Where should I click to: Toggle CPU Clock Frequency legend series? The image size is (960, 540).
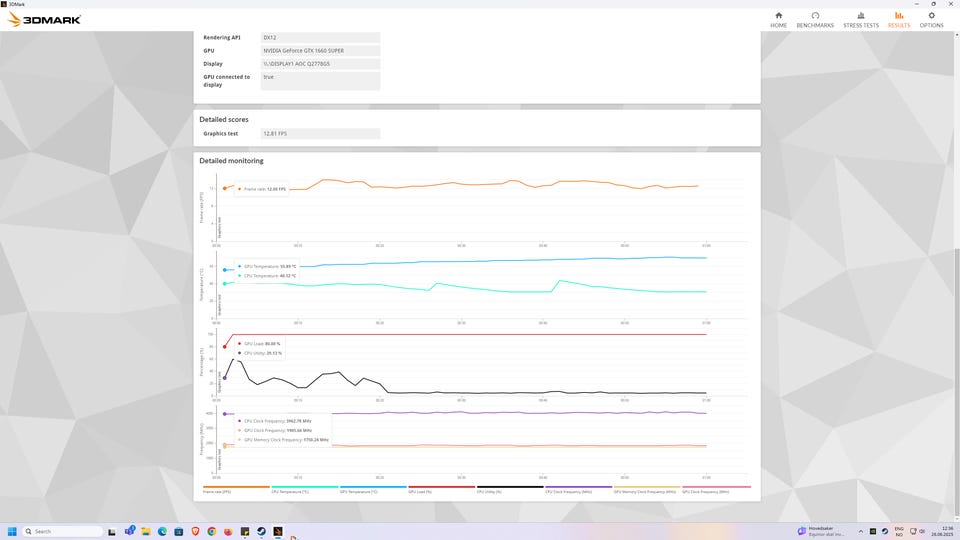[x=579, y=489]
